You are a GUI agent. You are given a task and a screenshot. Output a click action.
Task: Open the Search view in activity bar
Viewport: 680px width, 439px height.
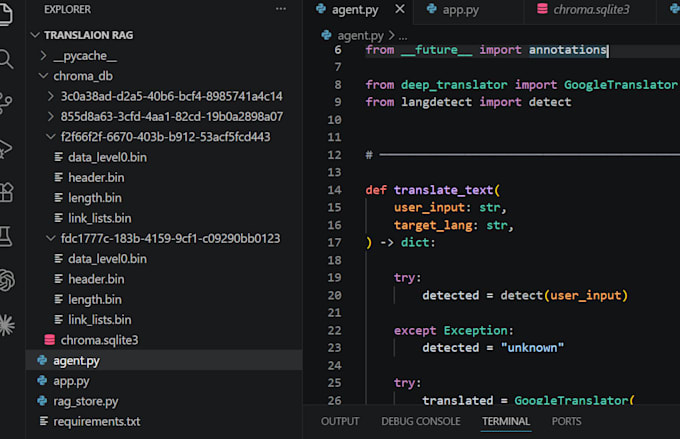[6, 59]
